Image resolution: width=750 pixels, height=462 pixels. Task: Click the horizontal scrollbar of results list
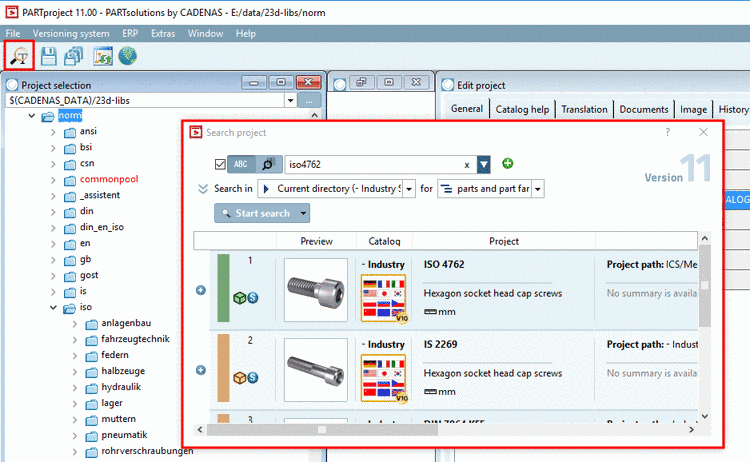point(445,429)
